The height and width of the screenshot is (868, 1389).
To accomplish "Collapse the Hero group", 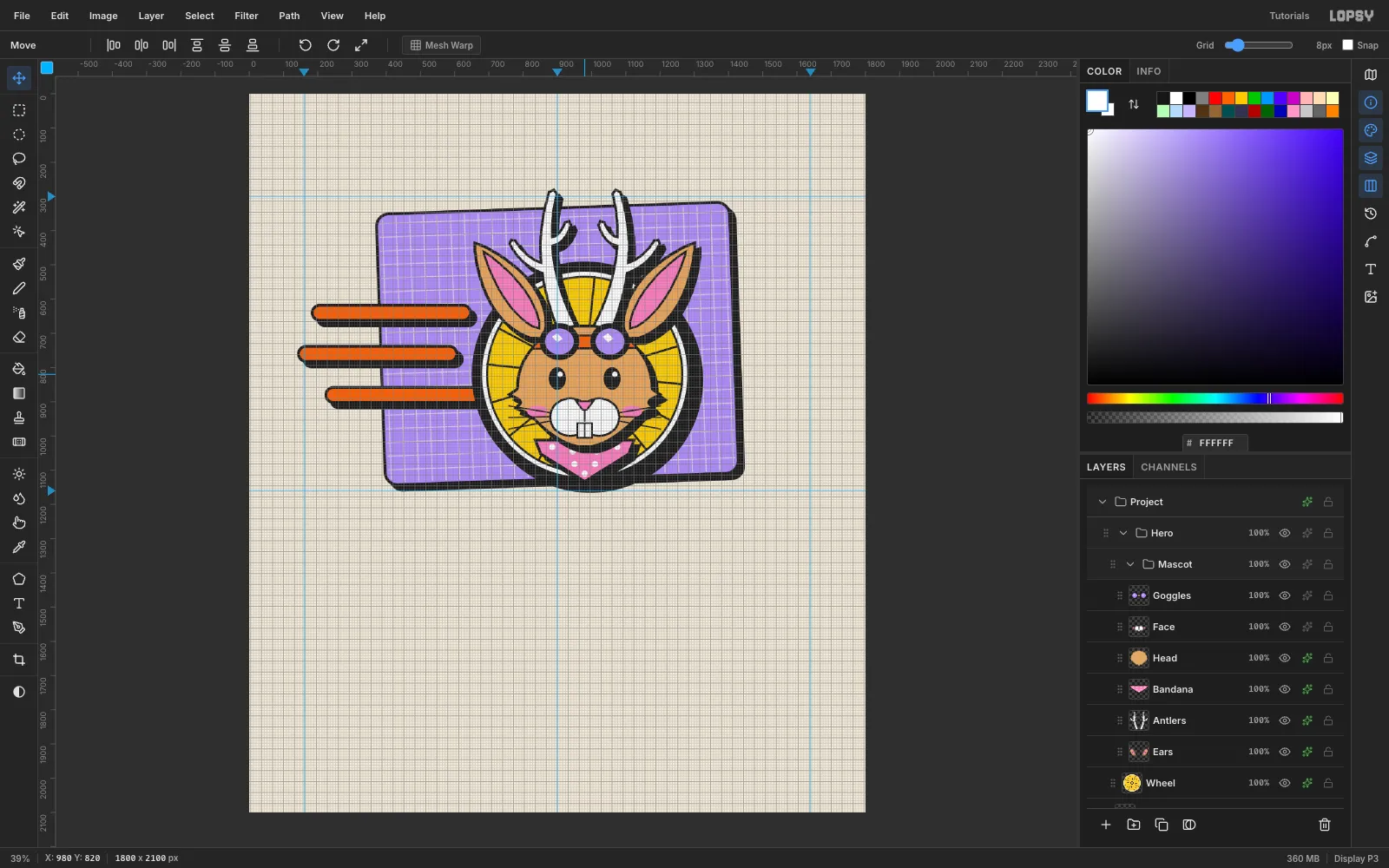I will [x=1123, y=533].
